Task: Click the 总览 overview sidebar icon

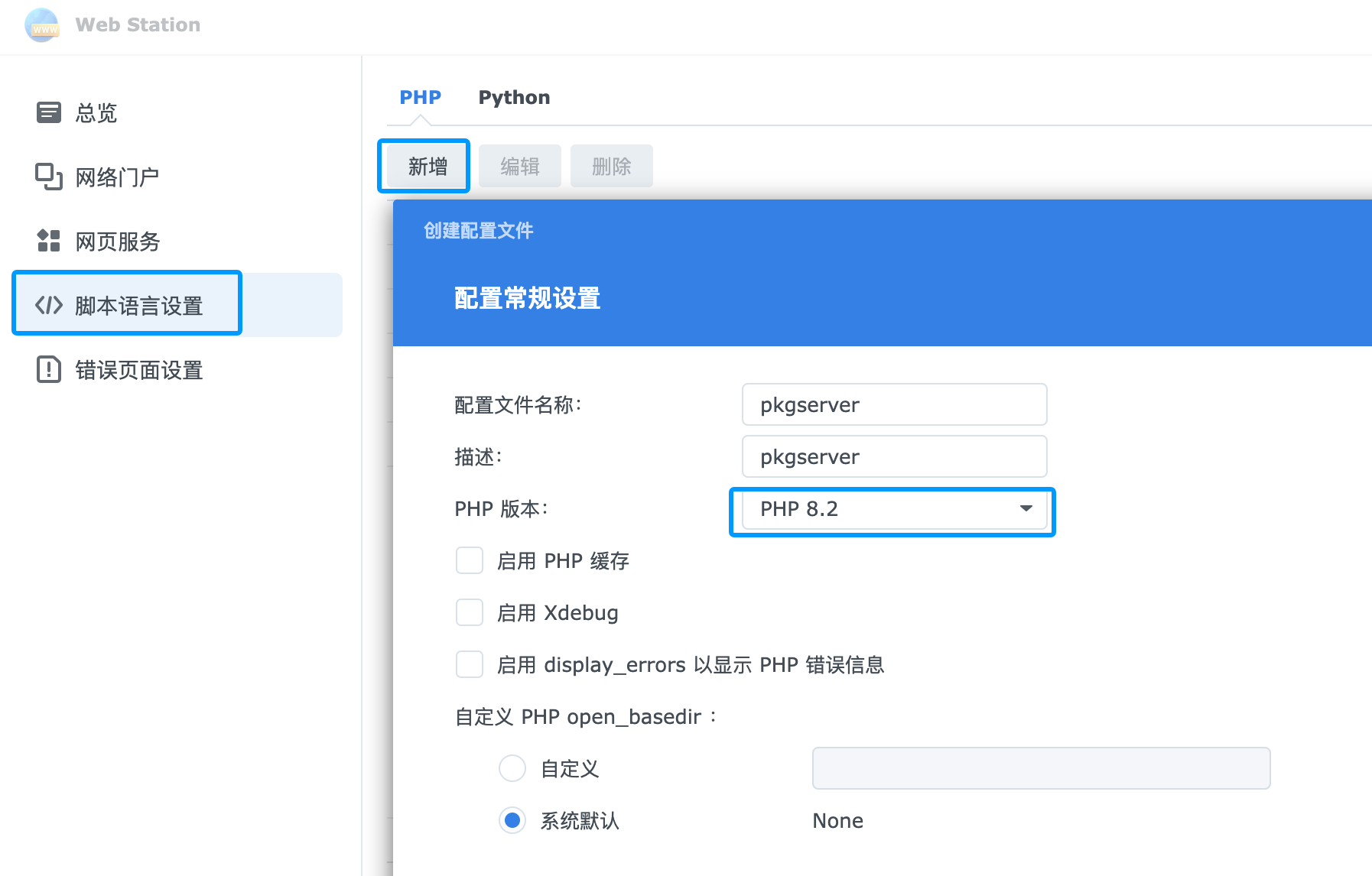Action: pos(49,112)
